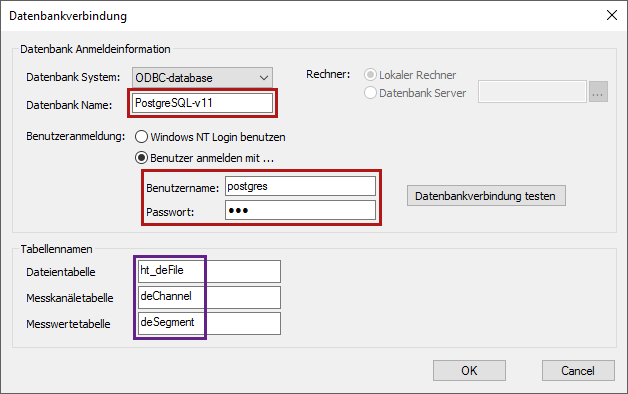Click the Benutzeranmeldung label
628x394 pixels.
[75, 136]
